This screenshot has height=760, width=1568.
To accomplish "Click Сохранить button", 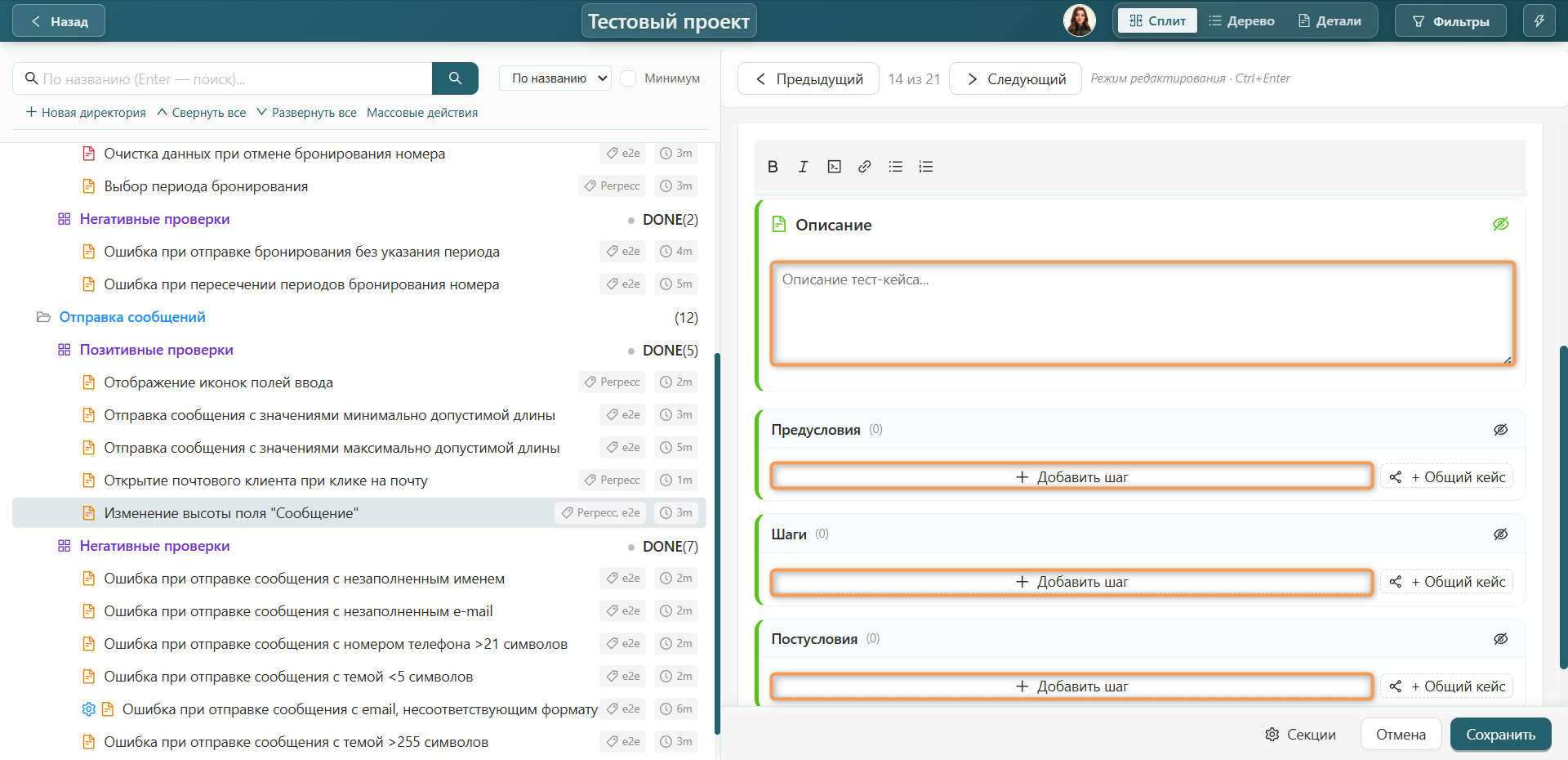I will tap(1501, 735).
